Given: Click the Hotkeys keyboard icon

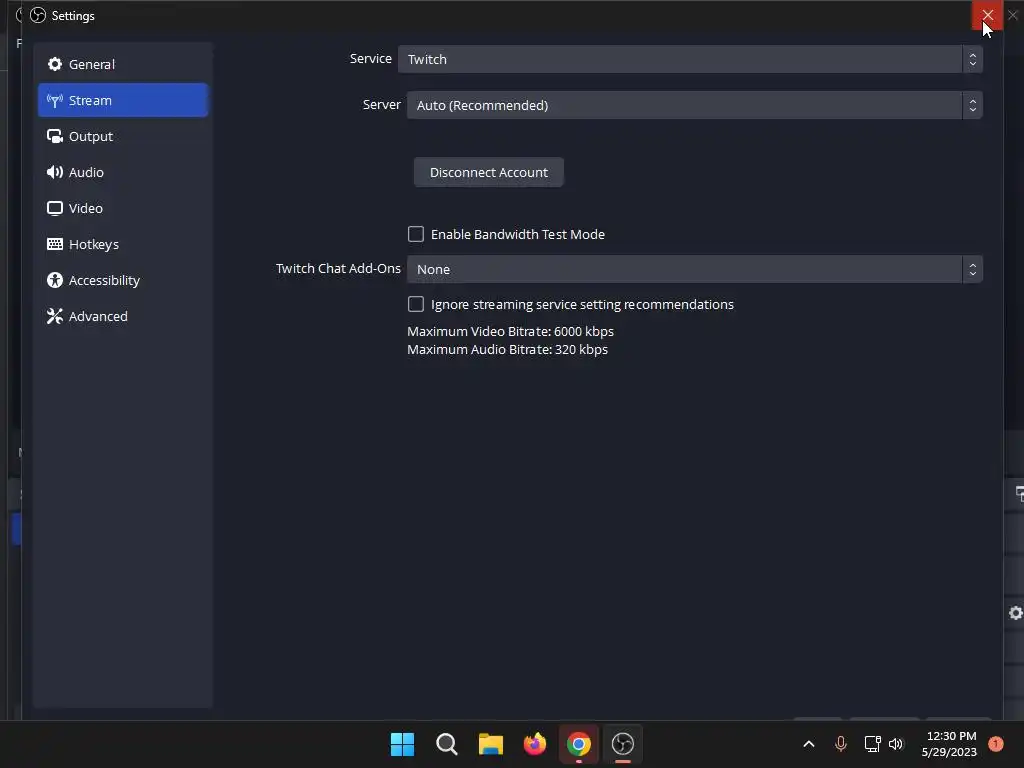Looking at the screenshot, I should pyautogui.click(x=55, y=244).
